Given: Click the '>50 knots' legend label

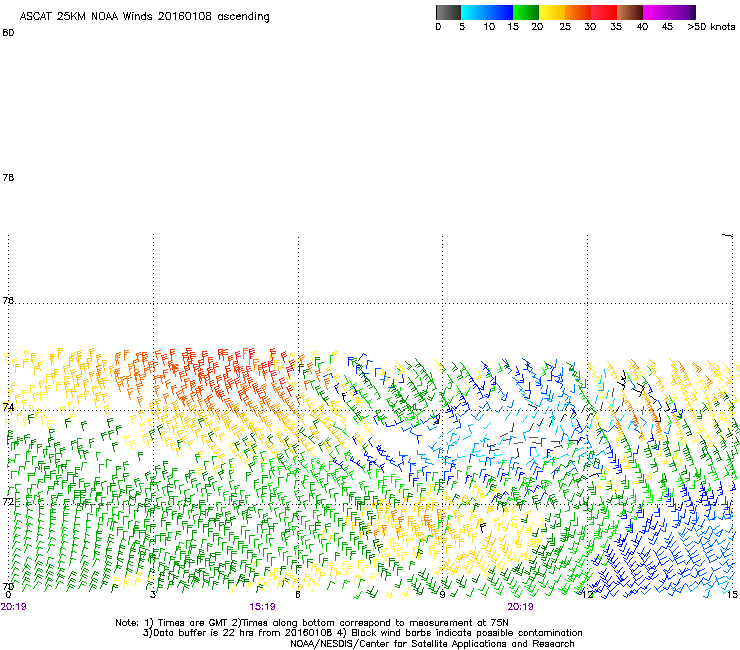Looking at the screenshot, I should click(711, 27).
